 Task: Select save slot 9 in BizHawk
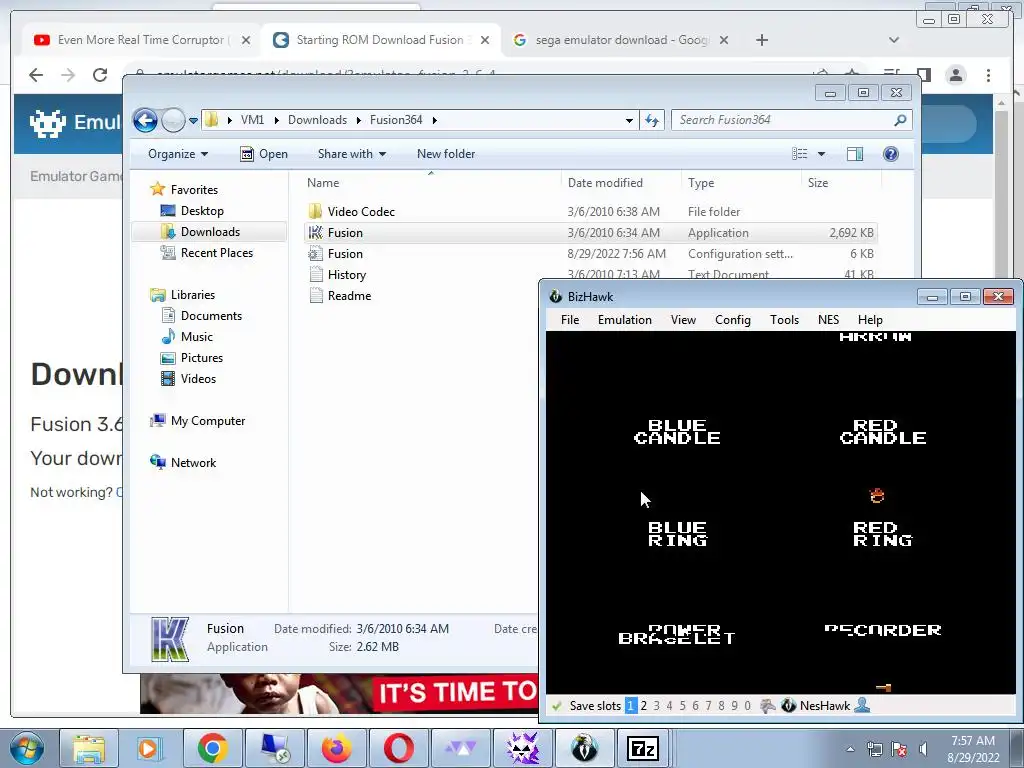[735, 705]
